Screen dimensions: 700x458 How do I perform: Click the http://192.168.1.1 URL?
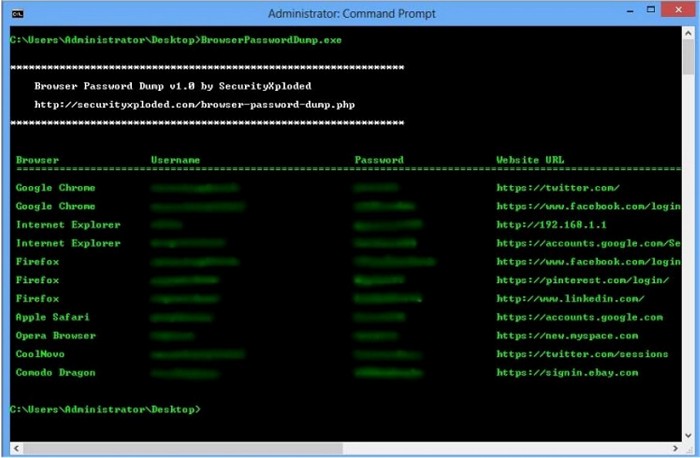coord(551,225)
